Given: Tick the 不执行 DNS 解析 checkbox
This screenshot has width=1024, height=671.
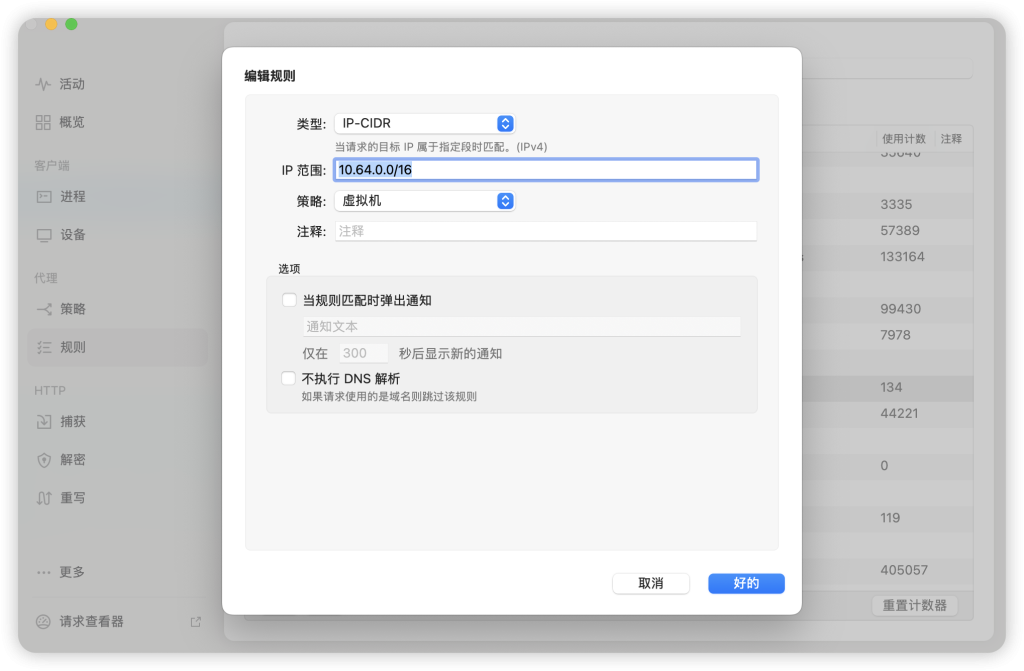Looking at the screenshot, I should click(288, 378).
